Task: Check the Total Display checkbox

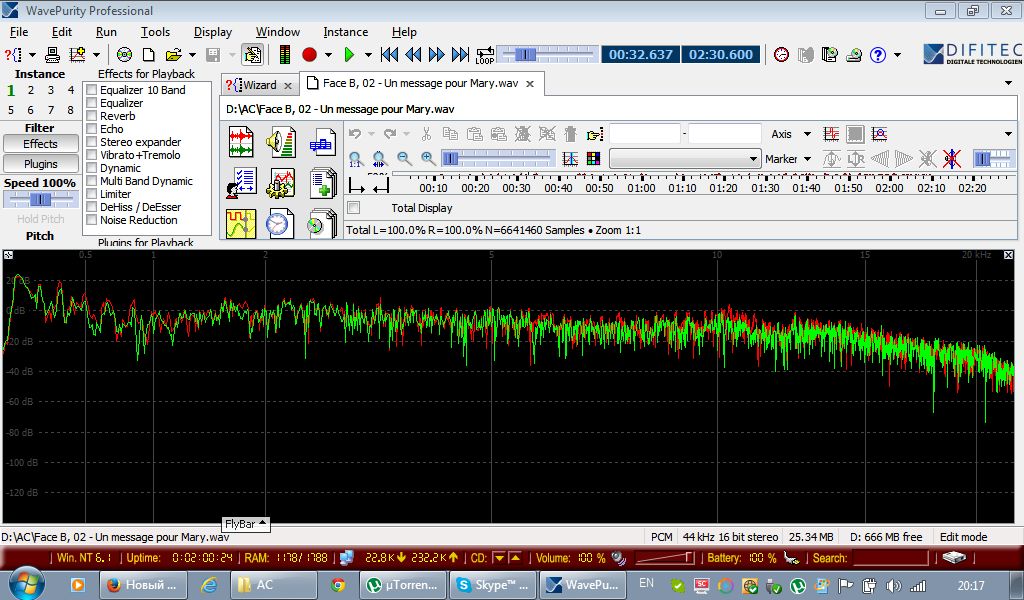Action: point(353,208)
